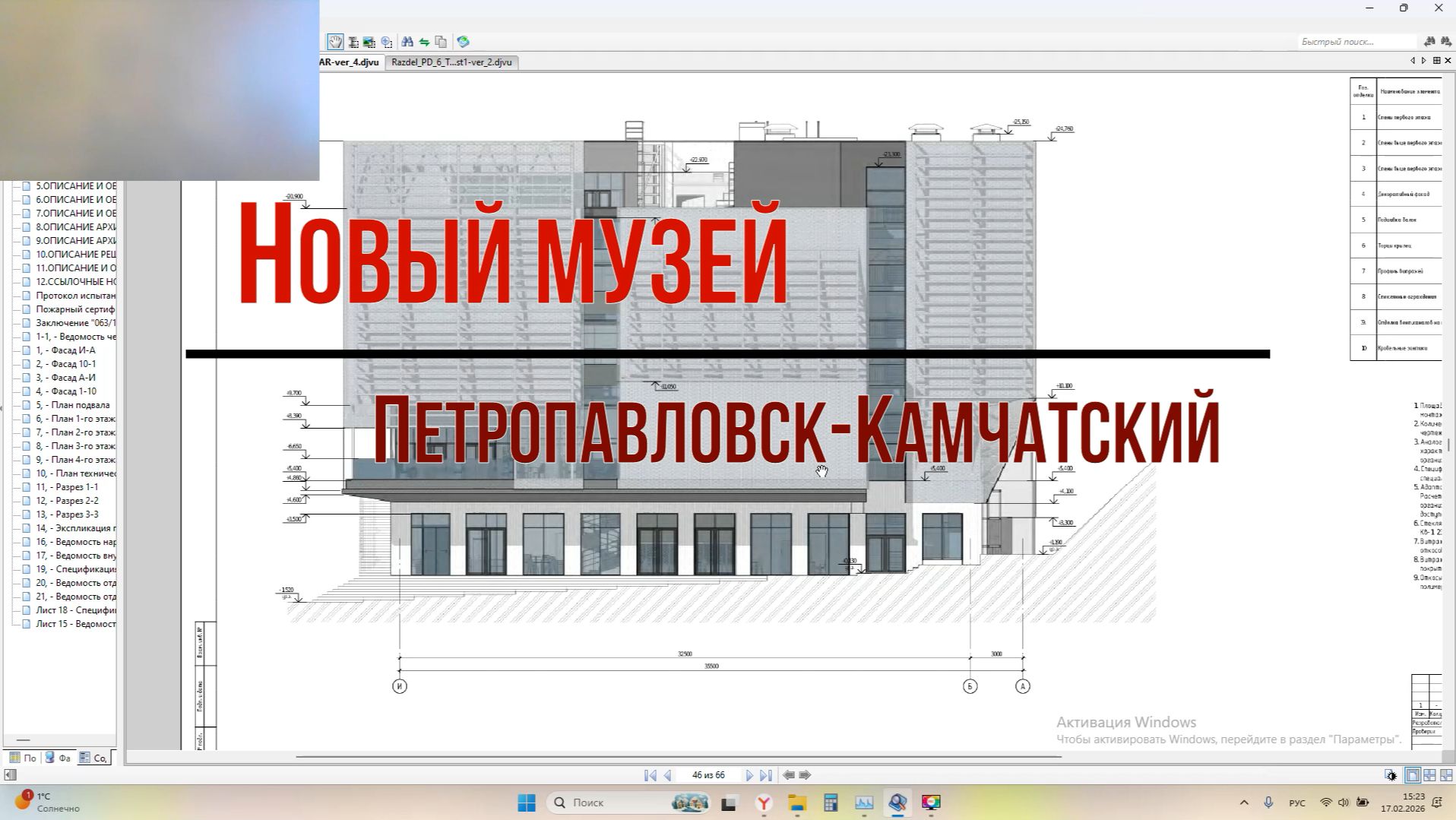Click the copy pages icon
The height and width of the screenshot is (820, 1456).
pos(442,42)
